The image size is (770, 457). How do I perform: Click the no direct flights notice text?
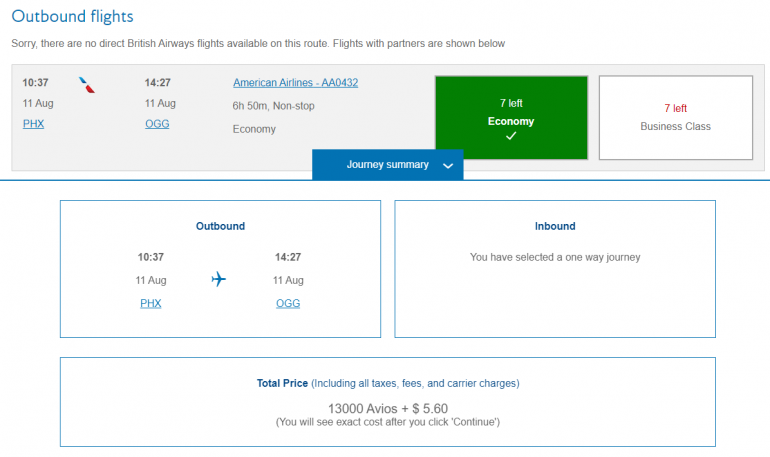click(258, 43)
